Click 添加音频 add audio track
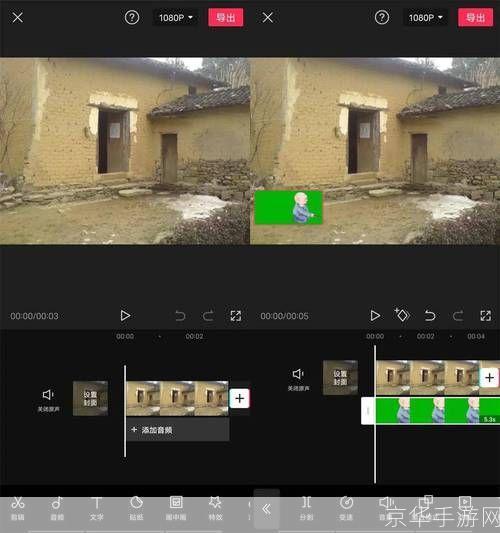 click(x=178, y=430)
